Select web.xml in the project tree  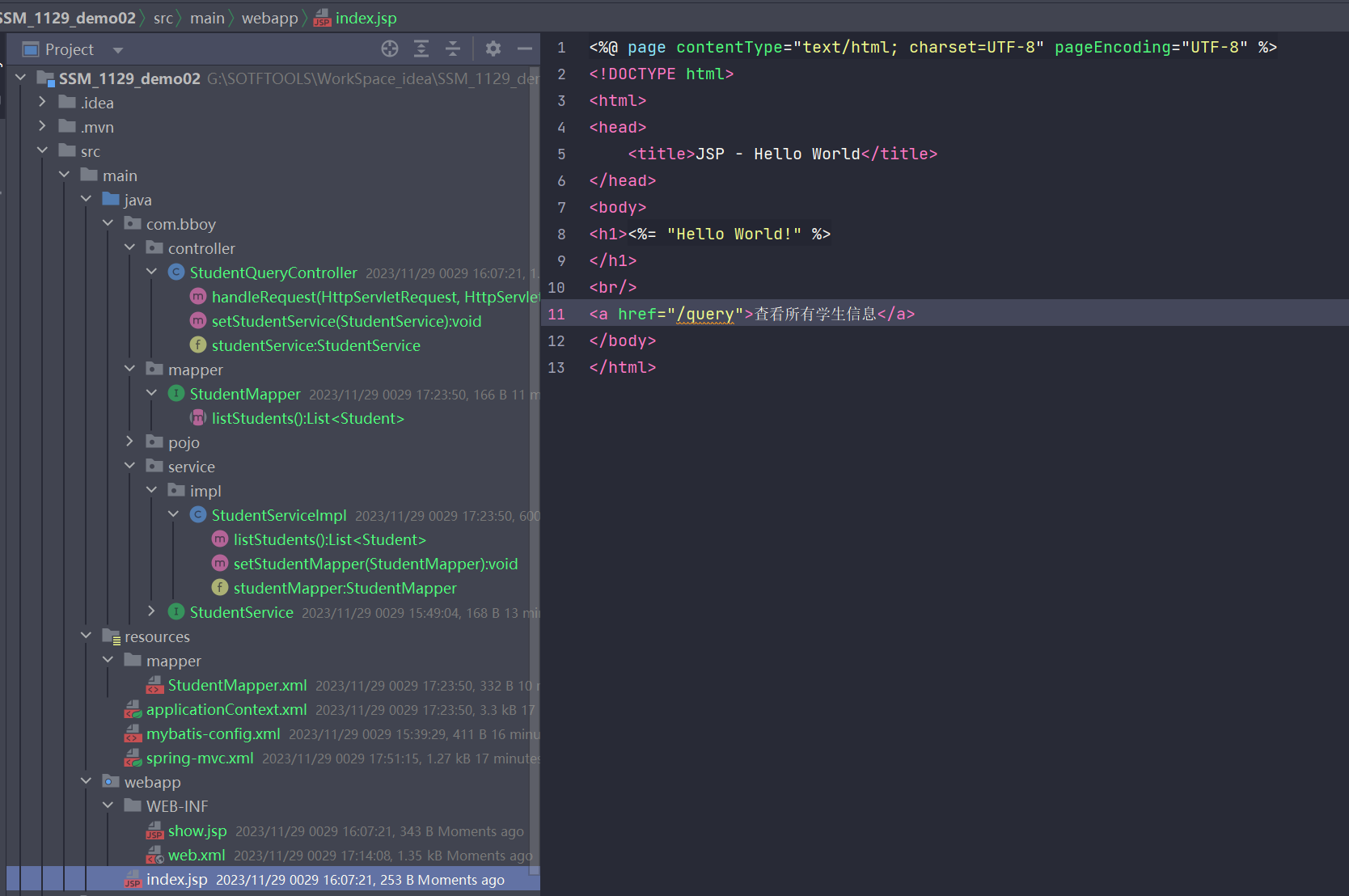click(197, 855)
